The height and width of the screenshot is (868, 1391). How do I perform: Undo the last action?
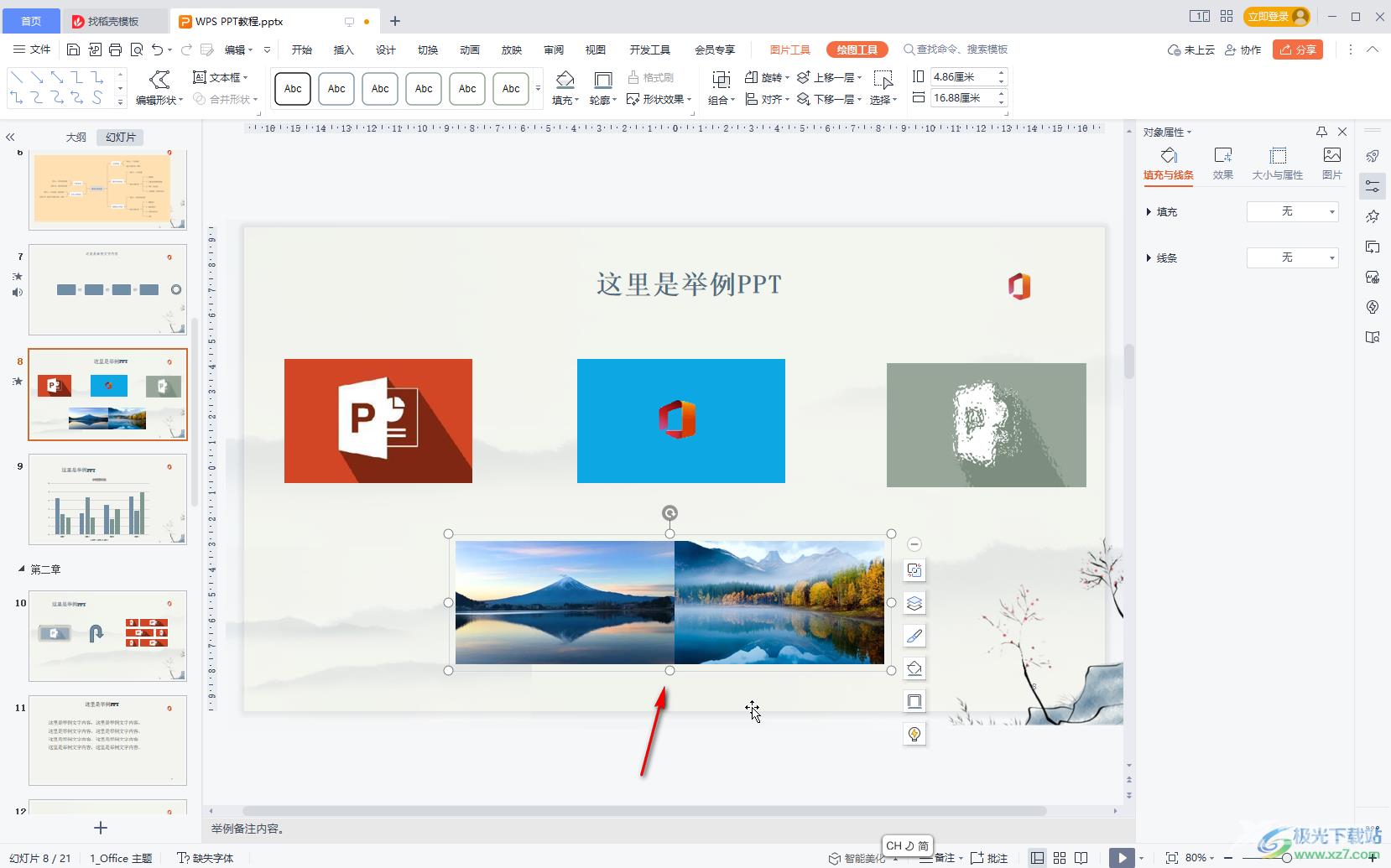158,49
